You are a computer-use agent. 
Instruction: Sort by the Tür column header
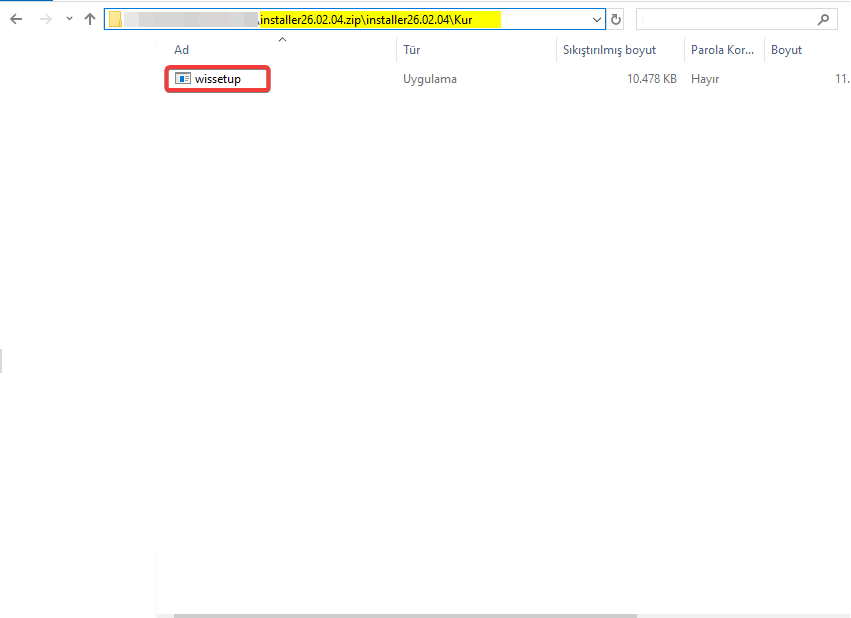click(411, 50)
